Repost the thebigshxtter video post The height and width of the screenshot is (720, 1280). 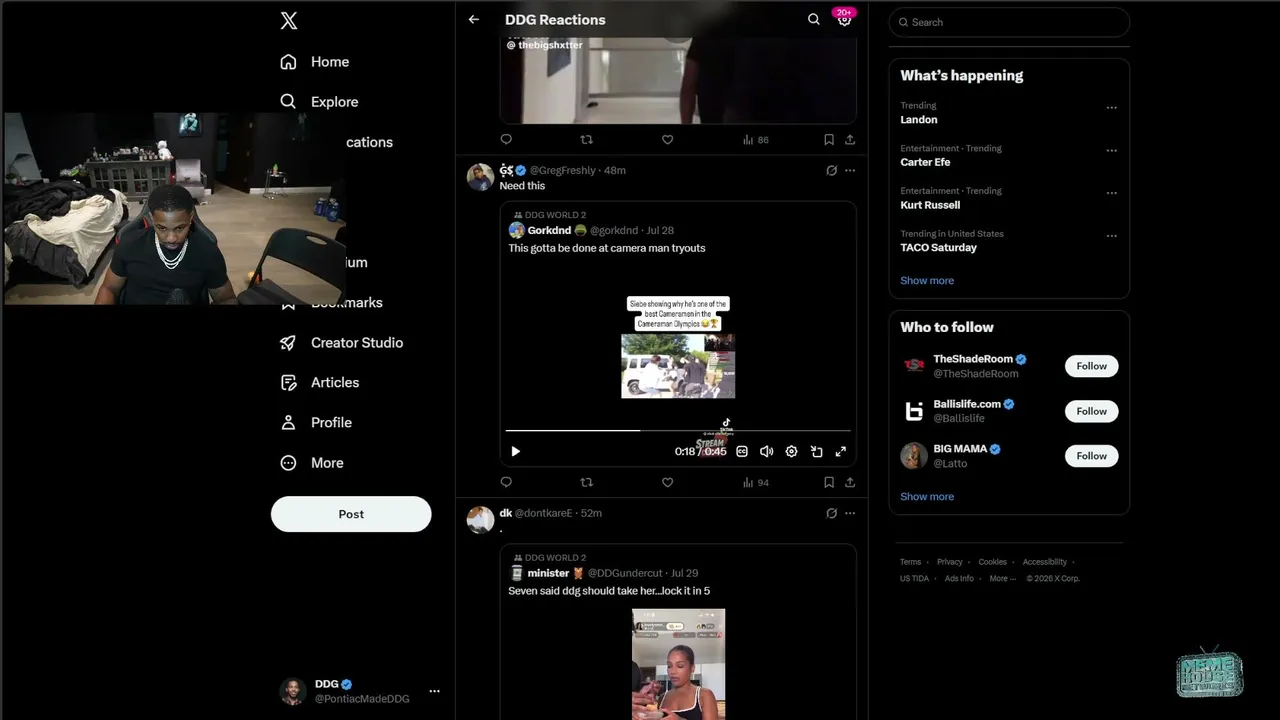587,140
